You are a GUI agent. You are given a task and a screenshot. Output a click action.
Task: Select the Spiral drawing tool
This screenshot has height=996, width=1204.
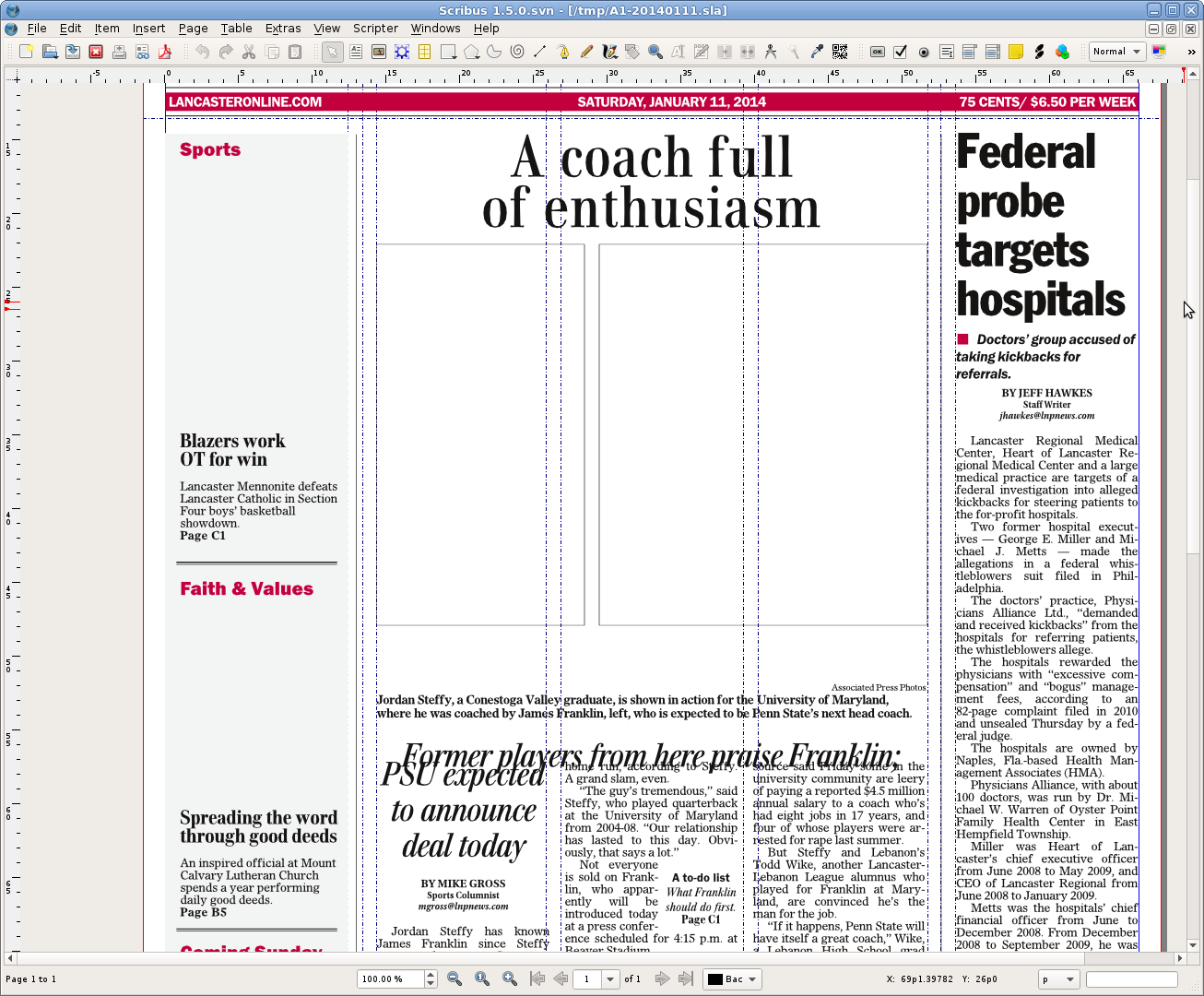click(517, 53)
